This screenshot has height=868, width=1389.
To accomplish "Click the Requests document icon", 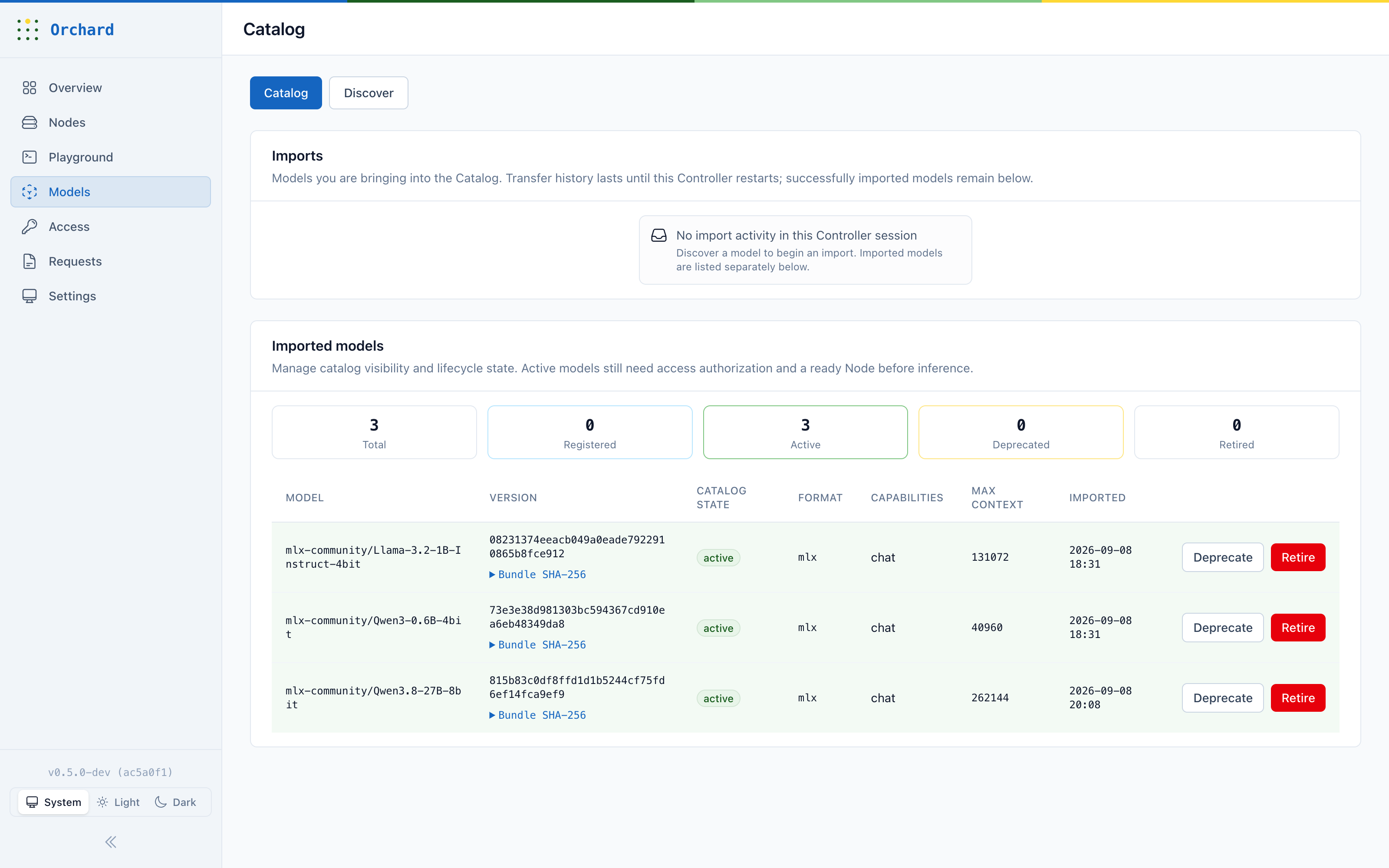I will pos(29,261).
